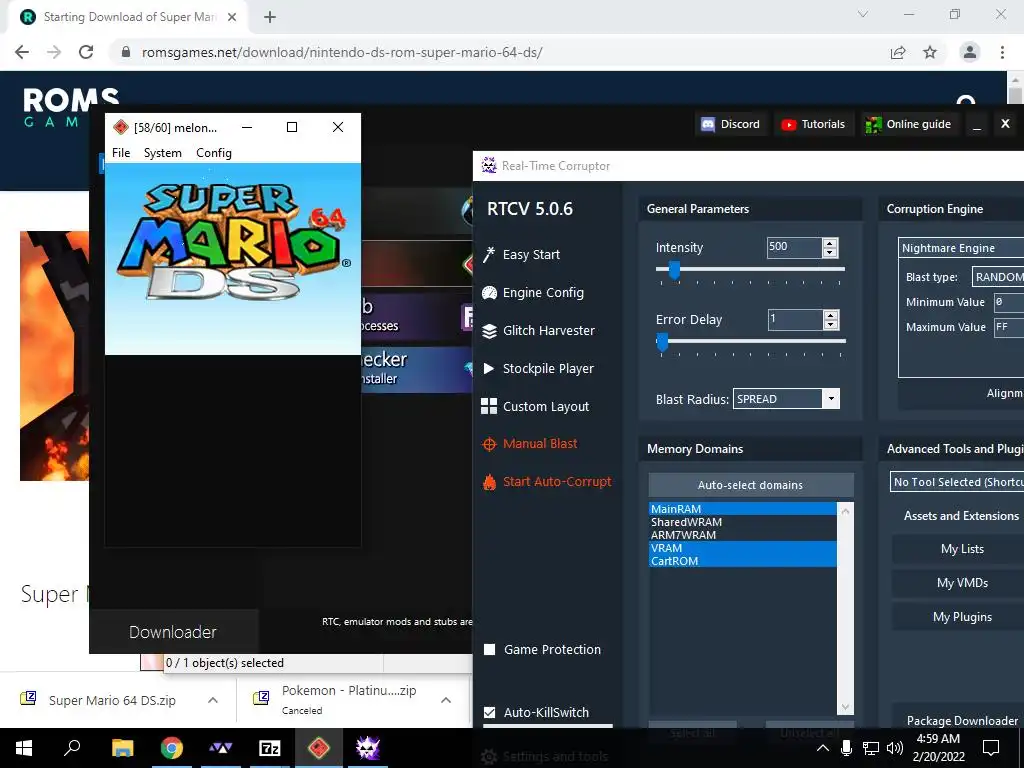Open Chrome three-dot menu
The height and width of the screenshot is (768, 1024).
pos(1002,52)
